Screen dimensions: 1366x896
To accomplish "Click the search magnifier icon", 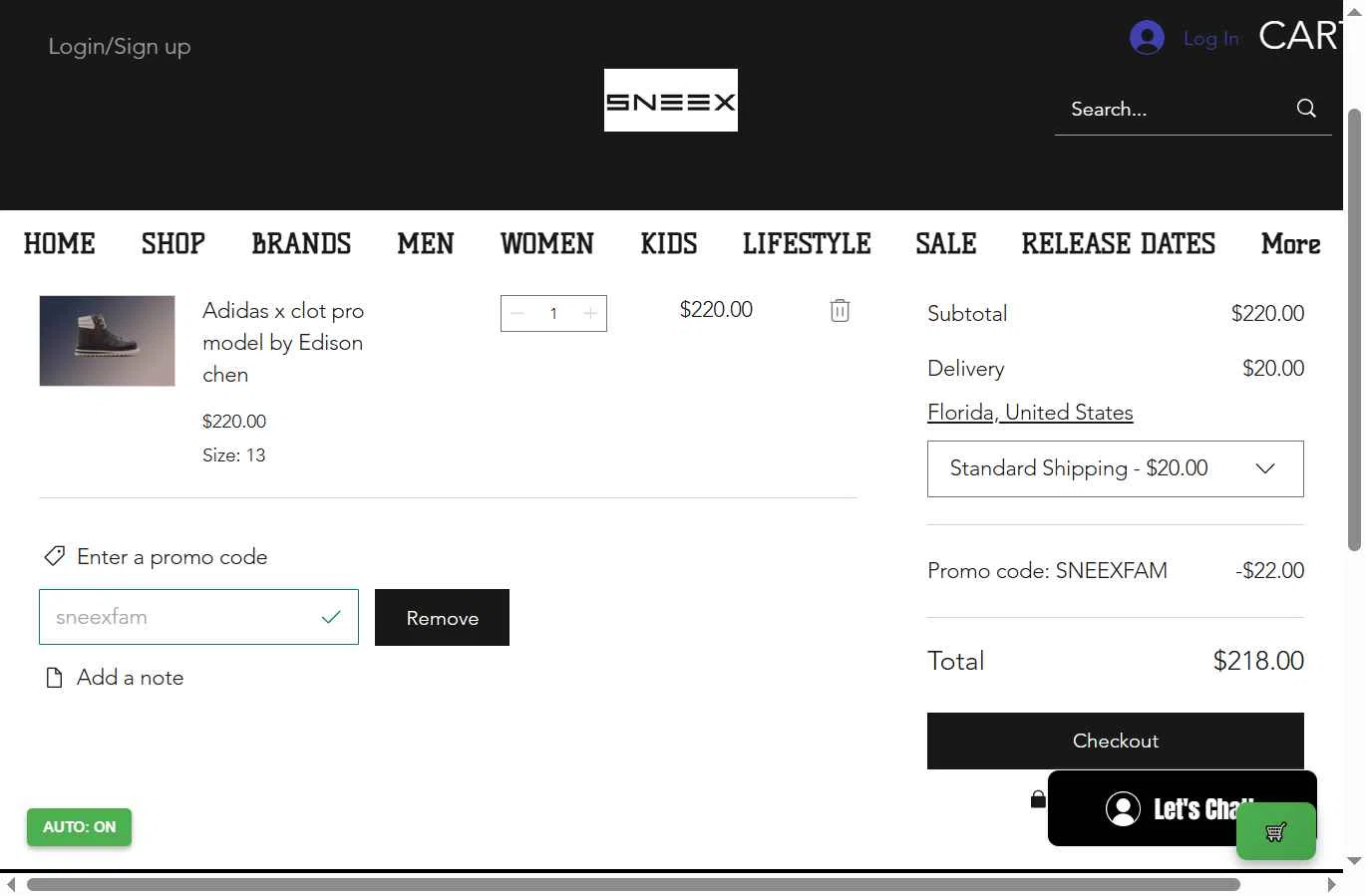I will click(1306, 109).
